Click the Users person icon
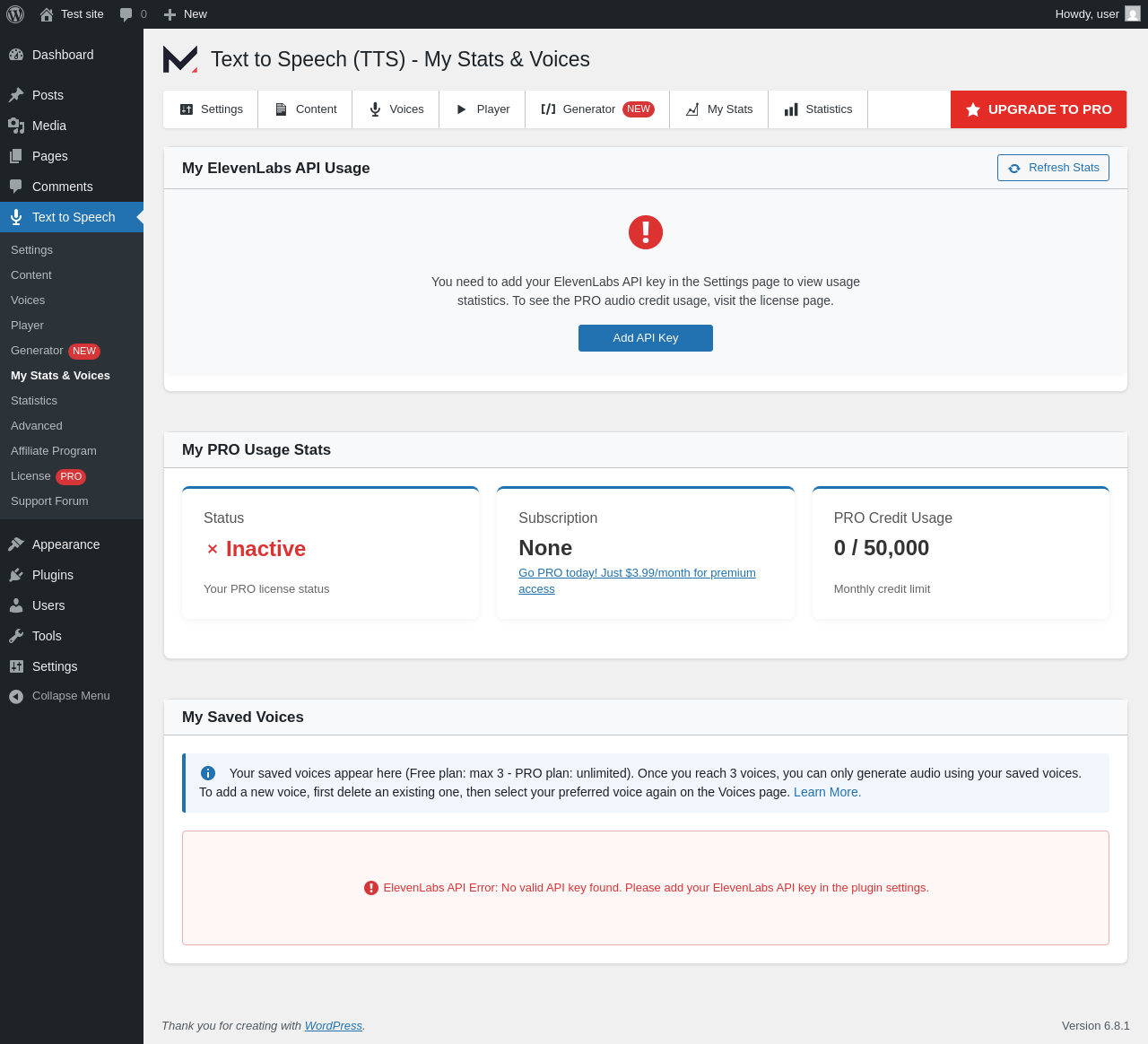 tap(16, 605)
